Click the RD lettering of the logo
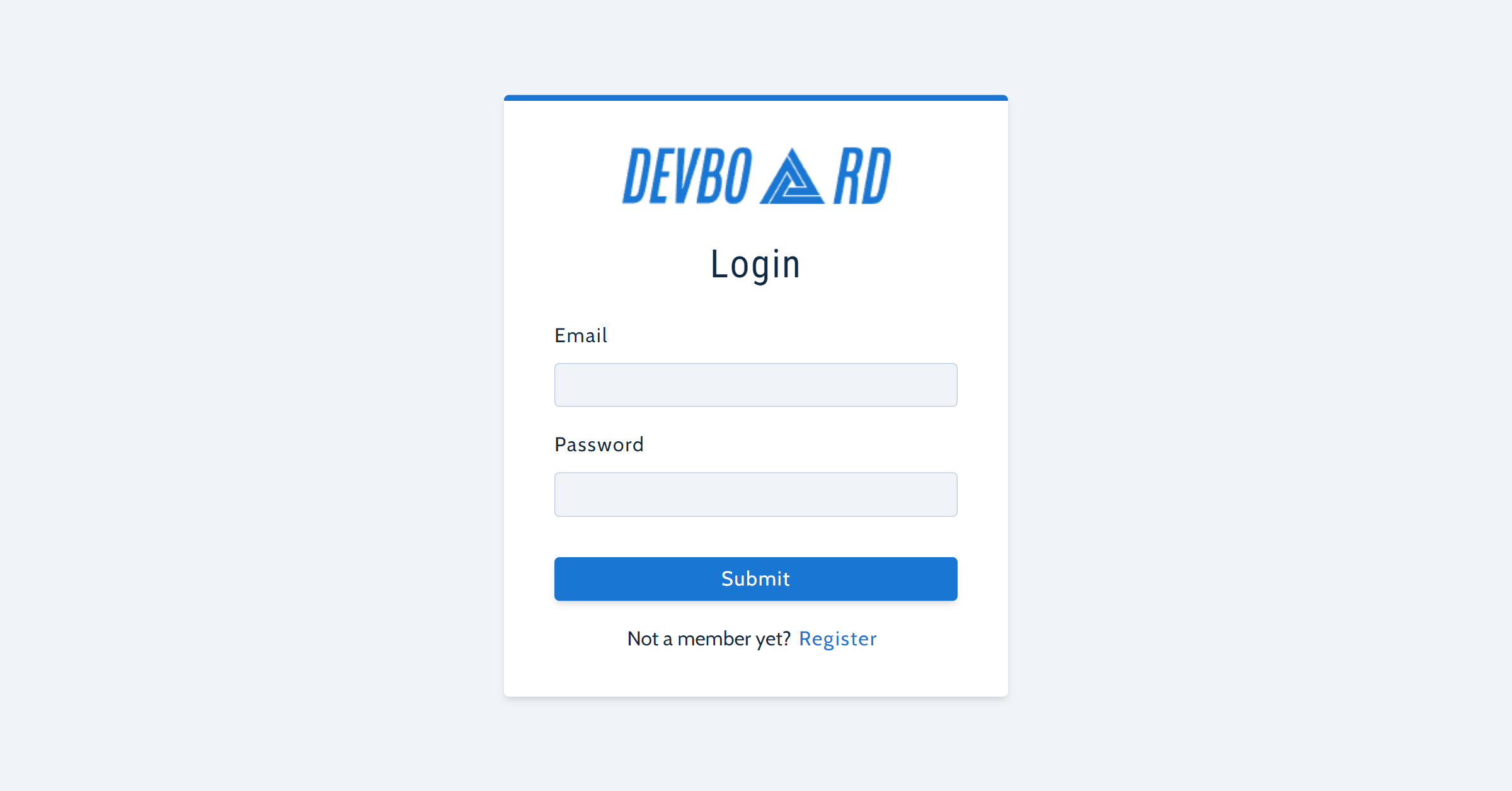 point(862,176)
